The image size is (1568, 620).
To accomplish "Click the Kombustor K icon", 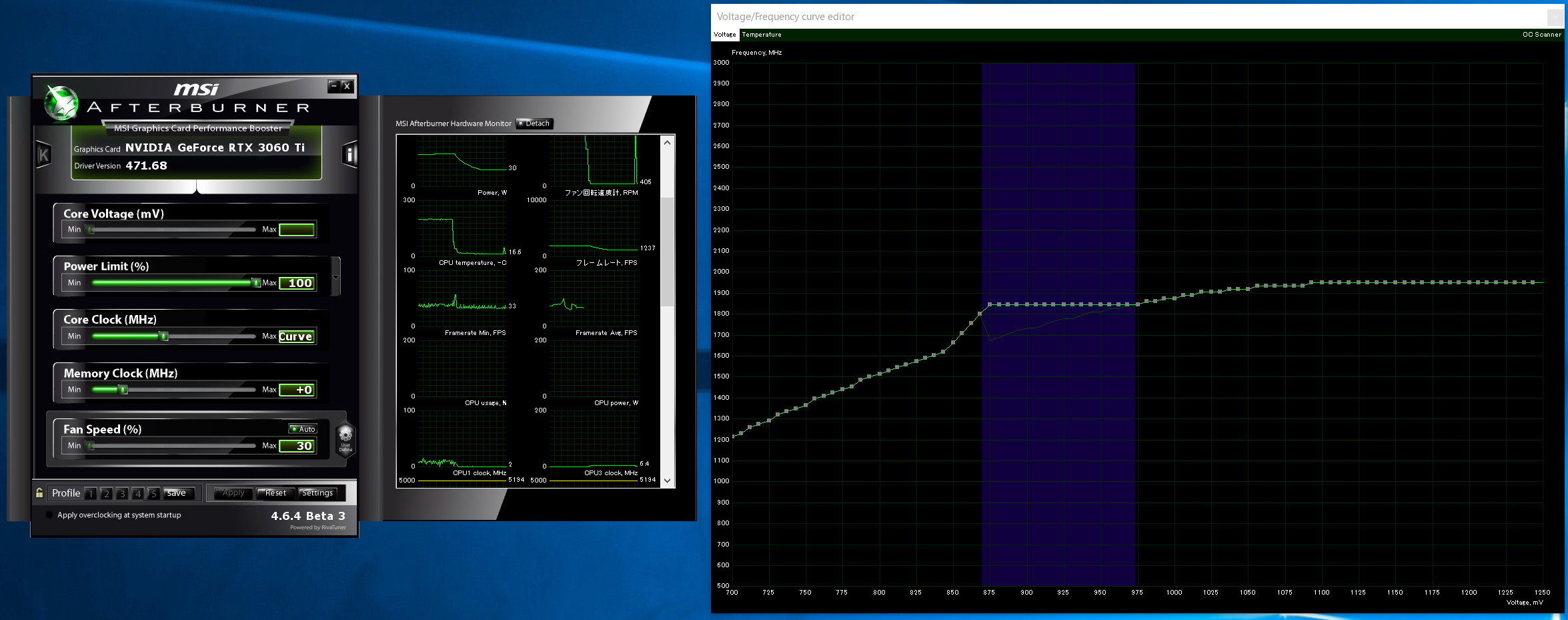I will point(43,155).
